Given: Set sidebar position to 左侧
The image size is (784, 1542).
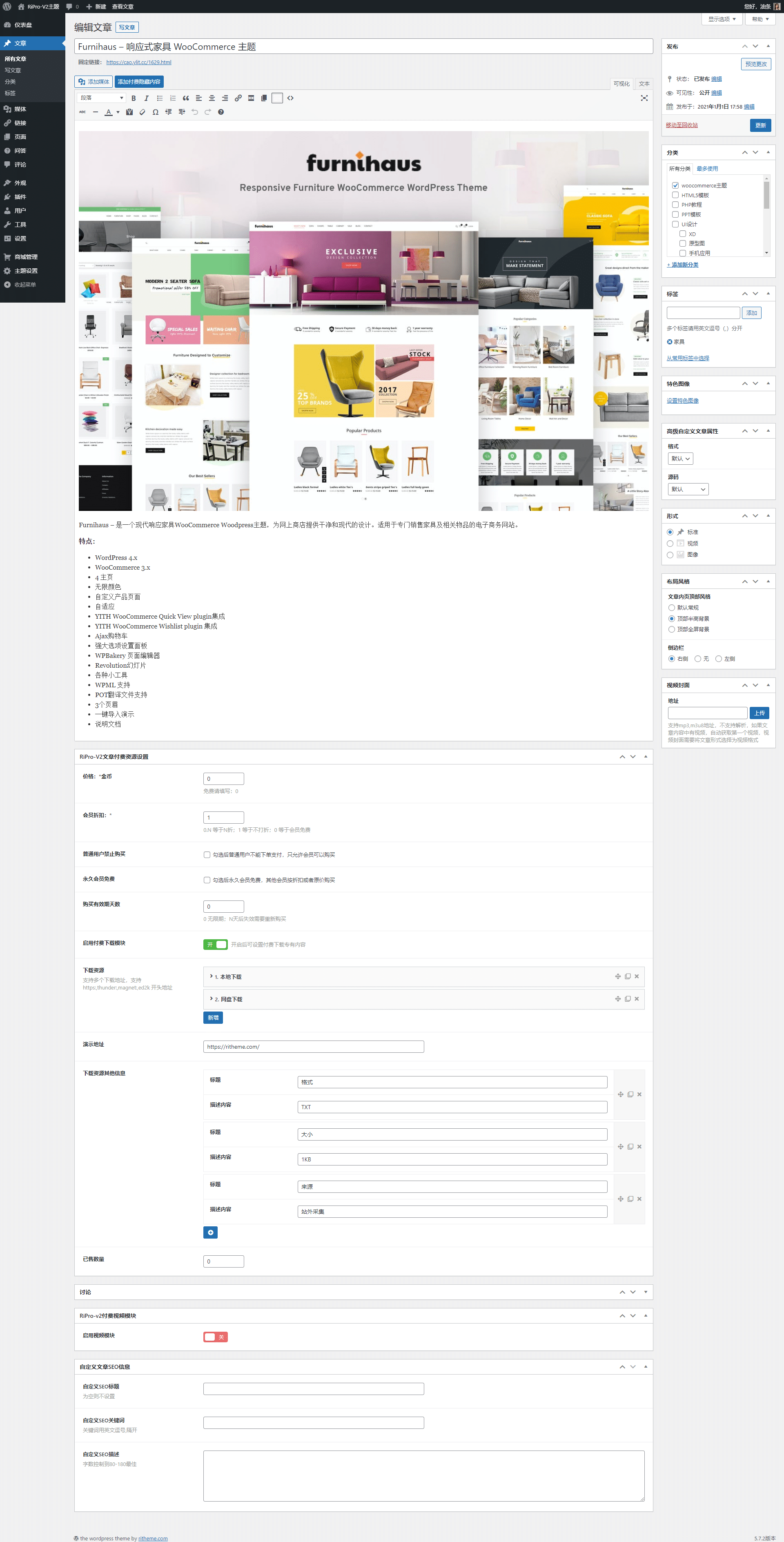Looking at the screenshot, I should click(719, 658).
